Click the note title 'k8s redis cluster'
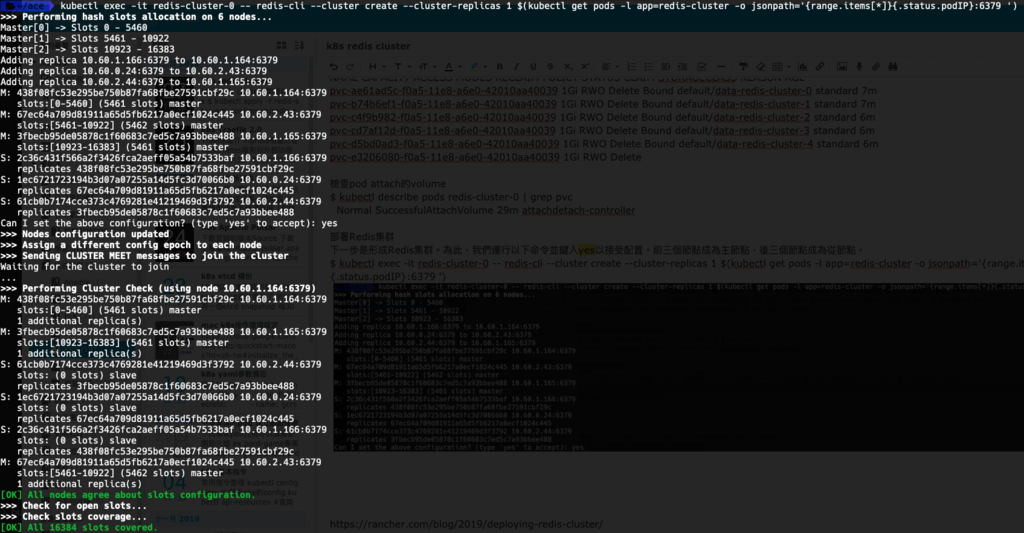Screen dimensions: 1024x533 pos(368,46)
